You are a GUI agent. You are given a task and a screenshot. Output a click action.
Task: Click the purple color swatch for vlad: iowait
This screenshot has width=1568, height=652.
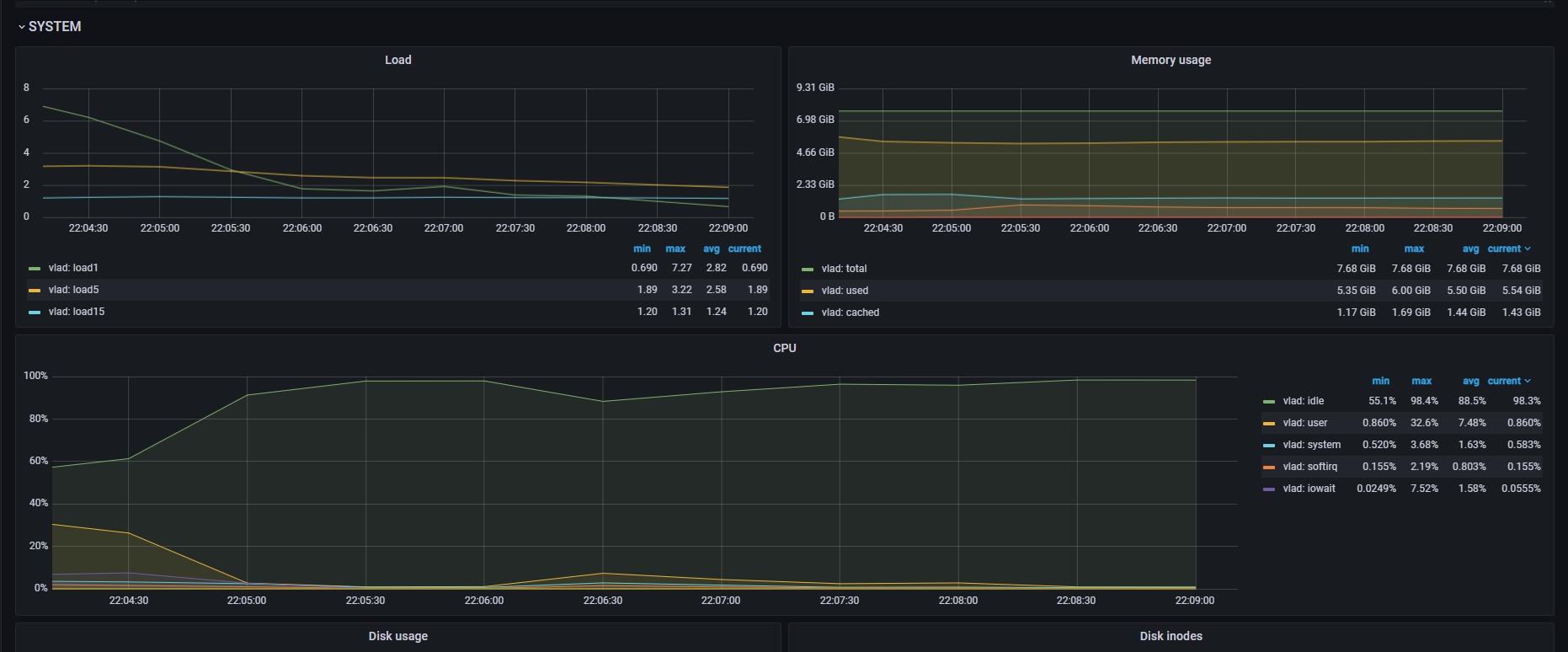click(x=1269, y=489)
